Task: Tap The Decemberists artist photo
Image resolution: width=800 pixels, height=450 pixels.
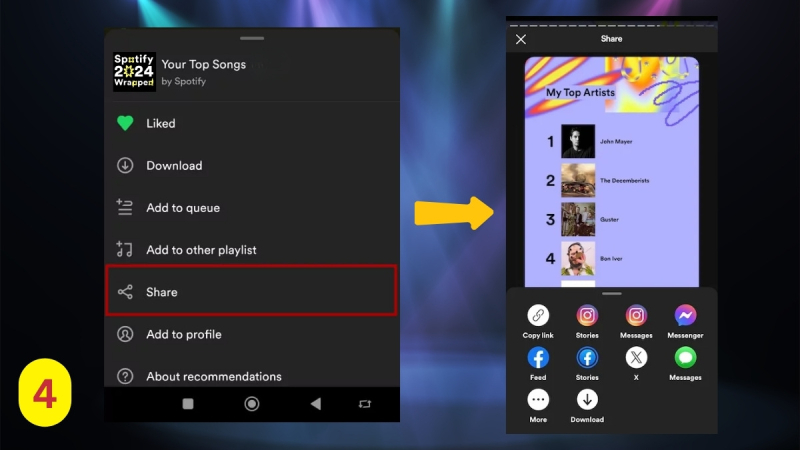Action: tap(578, 180)
